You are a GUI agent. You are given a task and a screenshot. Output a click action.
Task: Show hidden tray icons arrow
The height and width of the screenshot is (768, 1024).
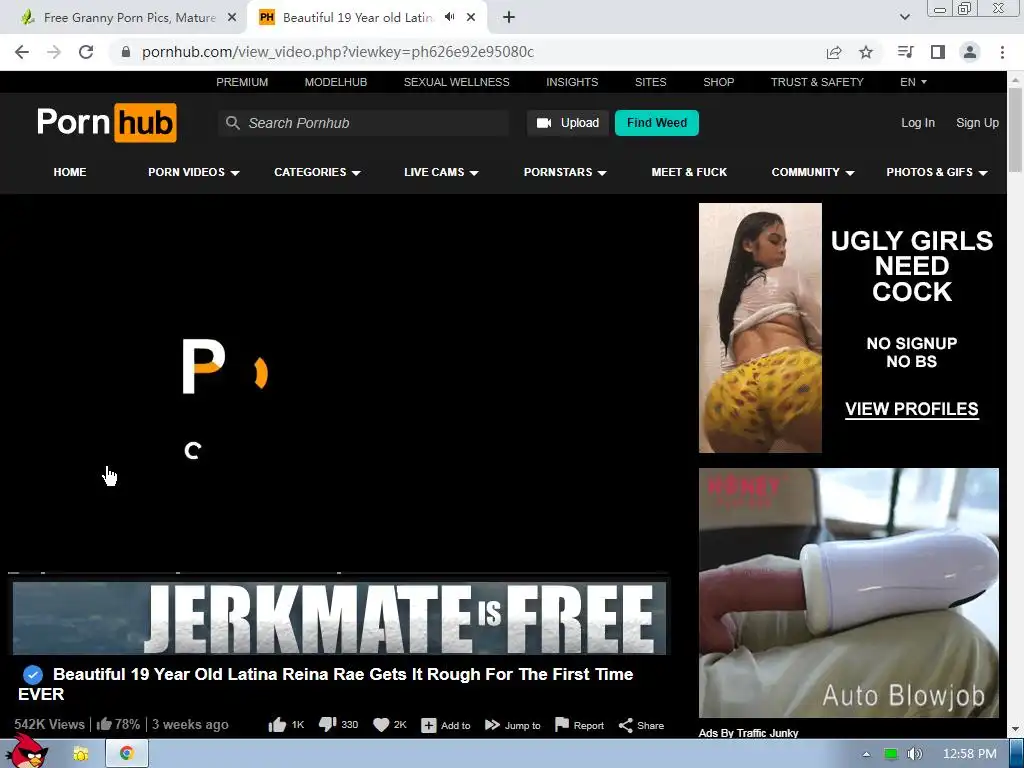coord(866,754)
